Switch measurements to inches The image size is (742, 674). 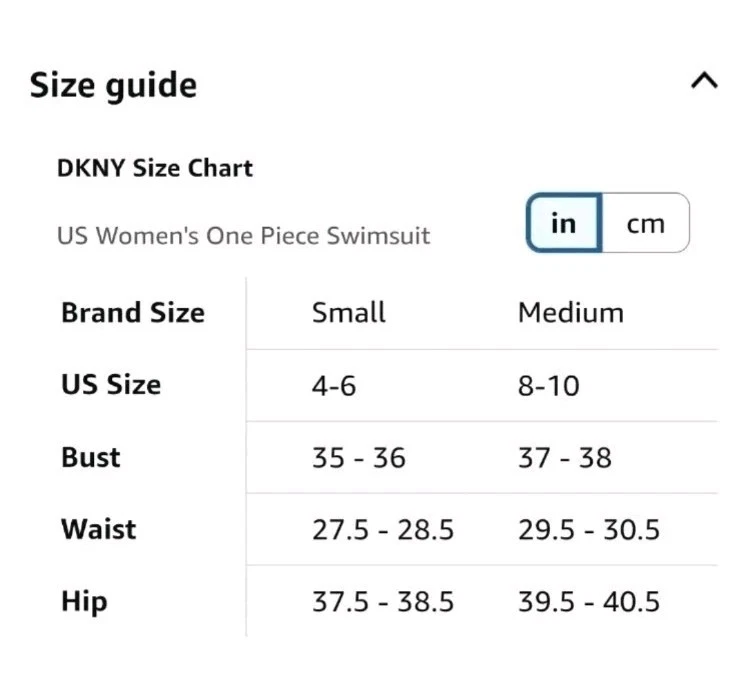(x=564, y=223)
